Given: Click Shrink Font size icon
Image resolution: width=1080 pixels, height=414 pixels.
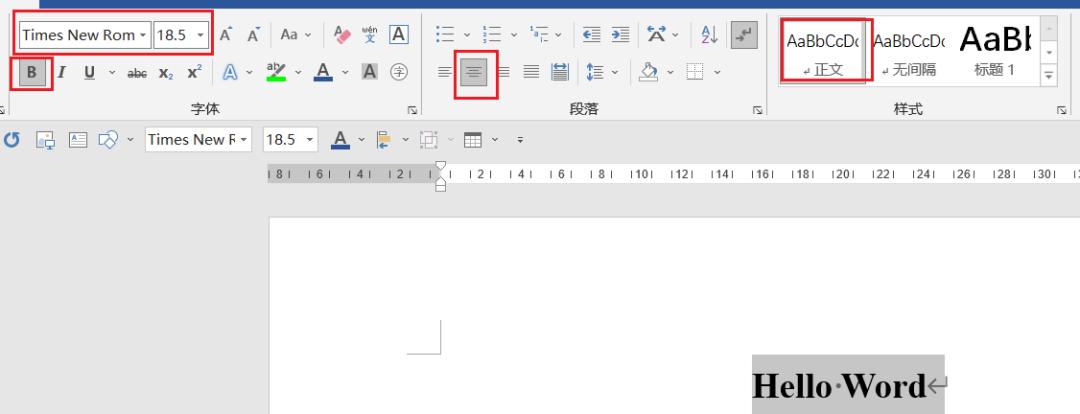Looking at the screenshot, I should (254, 34).
